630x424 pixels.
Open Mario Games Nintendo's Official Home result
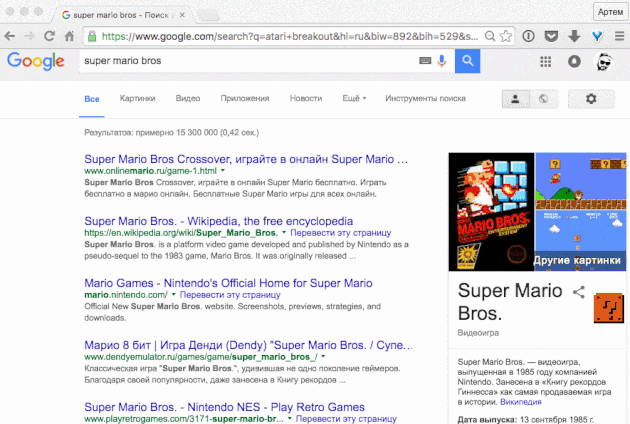[x=228, y=283]
